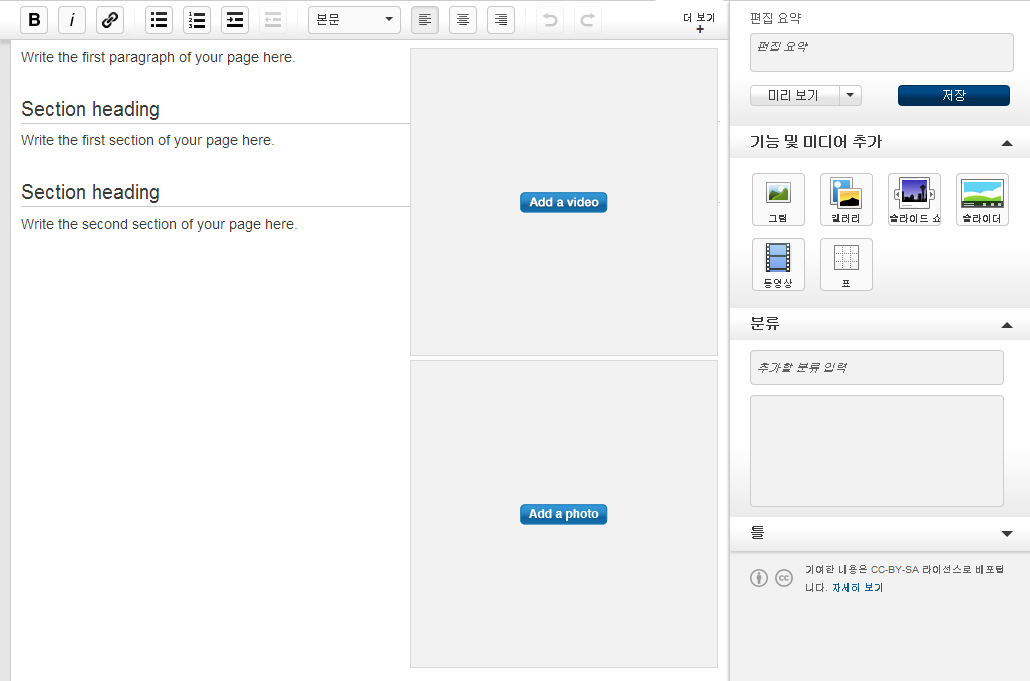The image size is (1030, 681).
Task: Decrease indent of paragraph
Action: [273, 20]
